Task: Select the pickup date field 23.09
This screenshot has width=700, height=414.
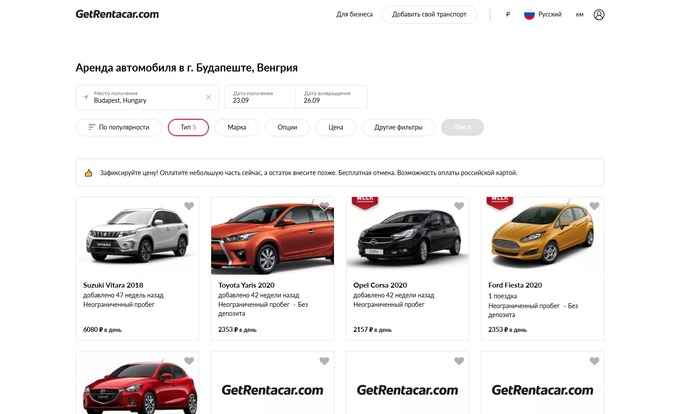Action: (258, 97)
